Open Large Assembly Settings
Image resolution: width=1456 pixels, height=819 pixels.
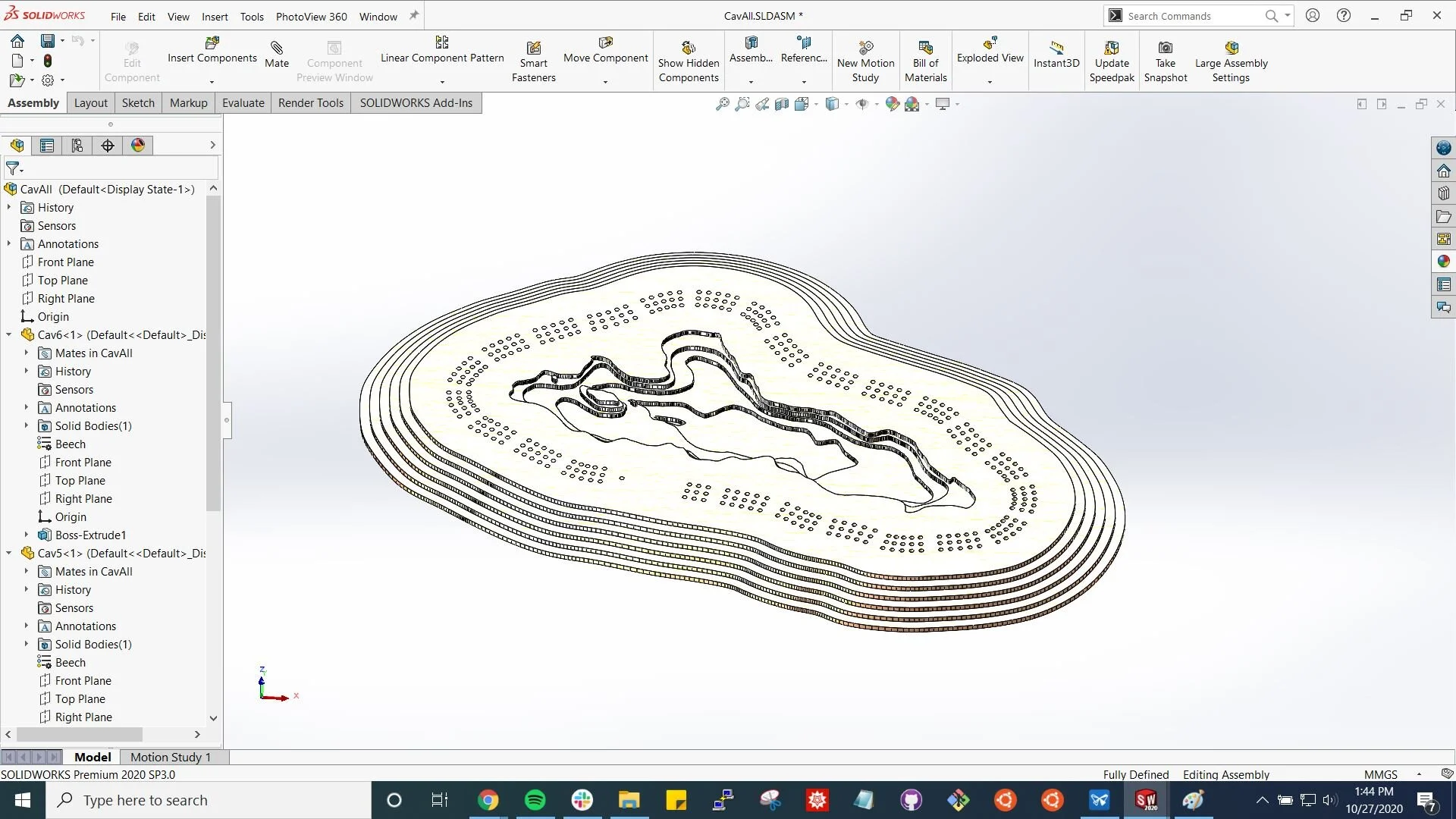pyautogui.click(x=1230, y=61)
